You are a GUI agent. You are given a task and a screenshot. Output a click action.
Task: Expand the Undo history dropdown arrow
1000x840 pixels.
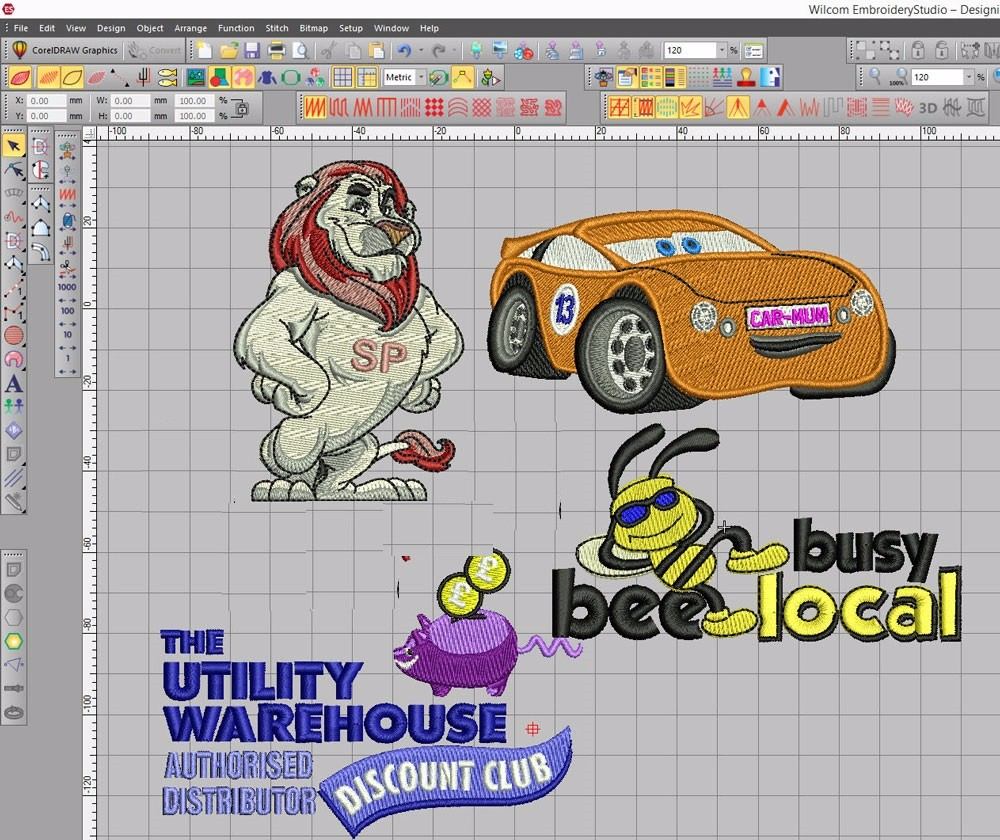tap(420, 48)
